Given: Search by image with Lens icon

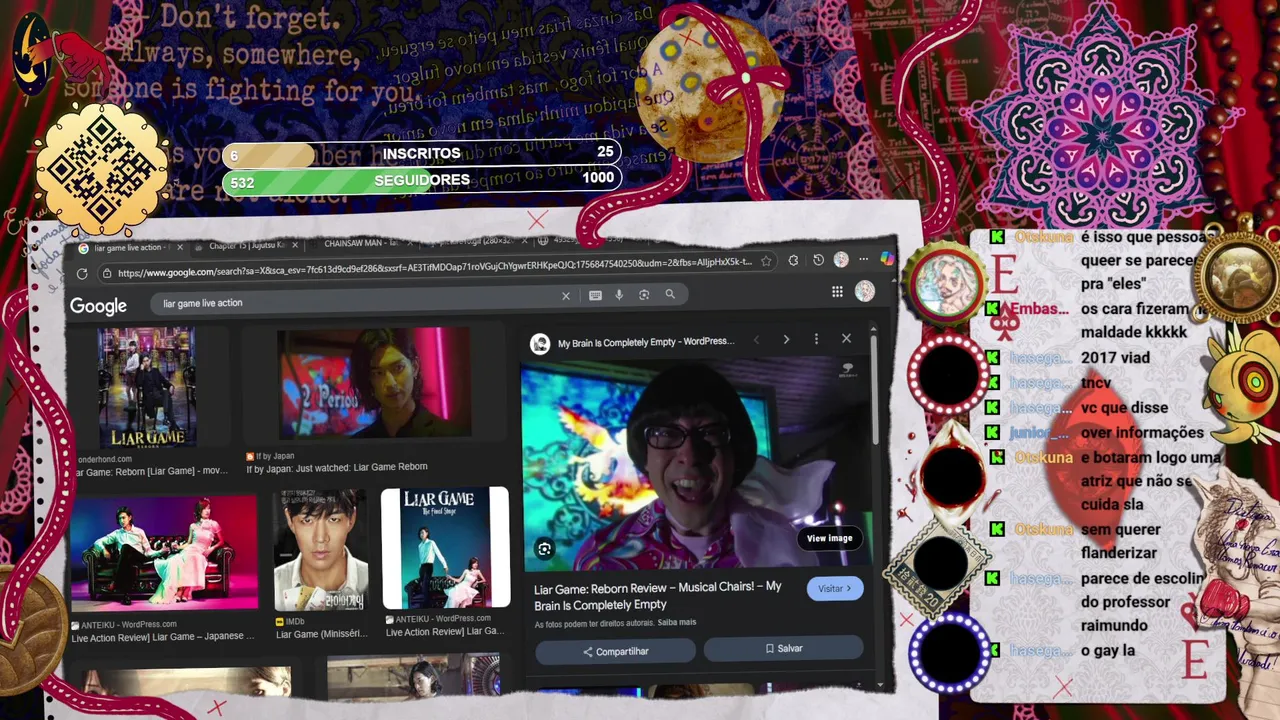Looking at the screenshot, I should coord(644,294).
